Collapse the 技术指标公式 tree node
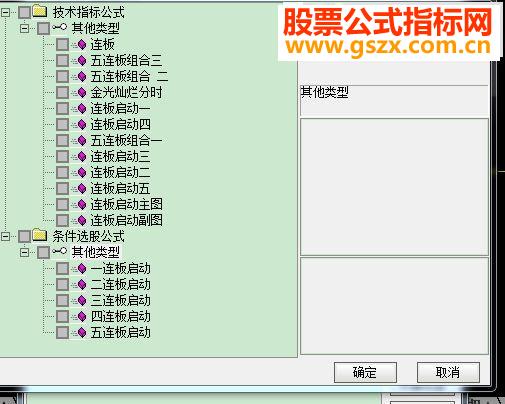Screen dimensions: 505x404 5,12
